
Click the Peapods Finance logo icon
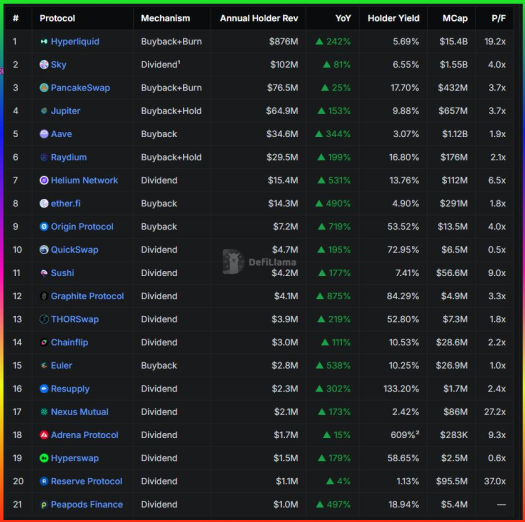click(44, 505)
